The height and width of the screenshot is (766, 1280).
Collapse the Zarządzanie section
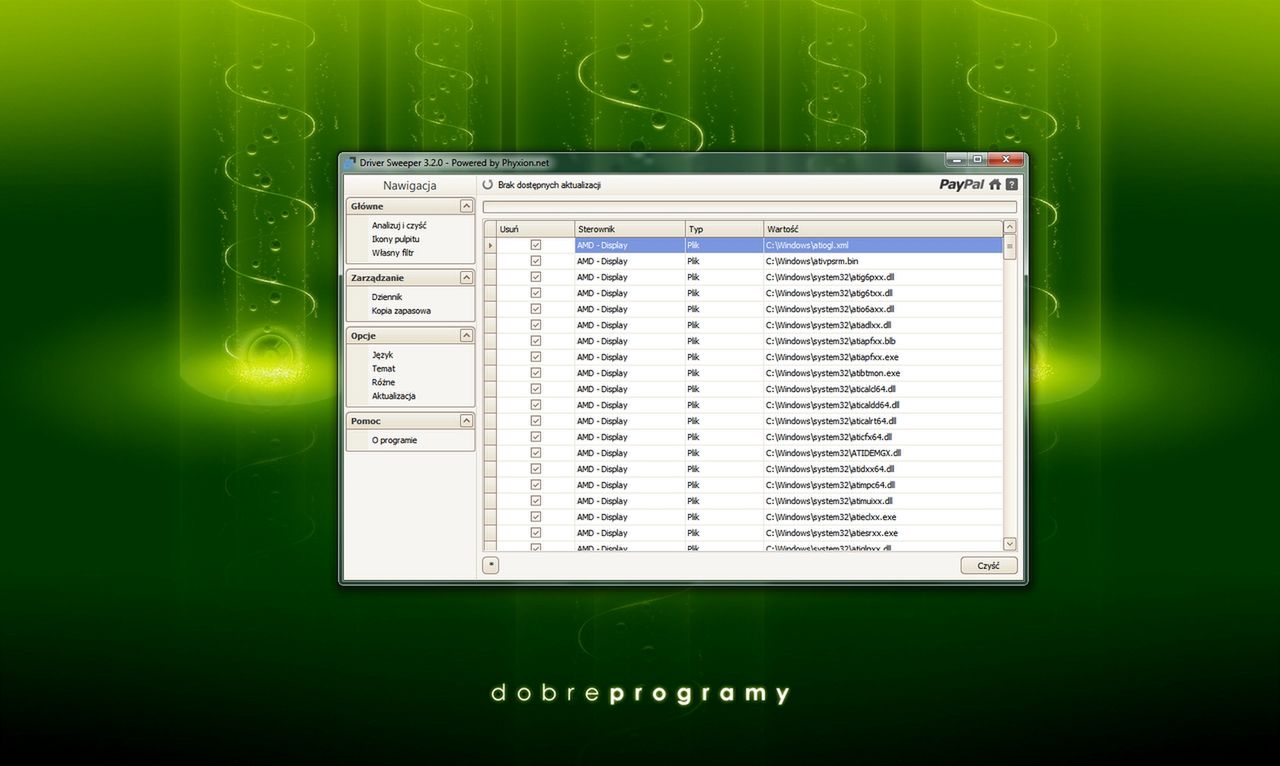[x=466, y=277]
